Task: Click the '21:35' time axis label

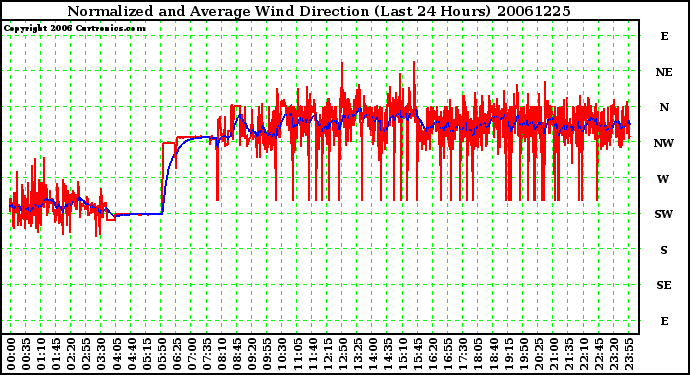Action: pyautogui.click(x=569, y=354)
